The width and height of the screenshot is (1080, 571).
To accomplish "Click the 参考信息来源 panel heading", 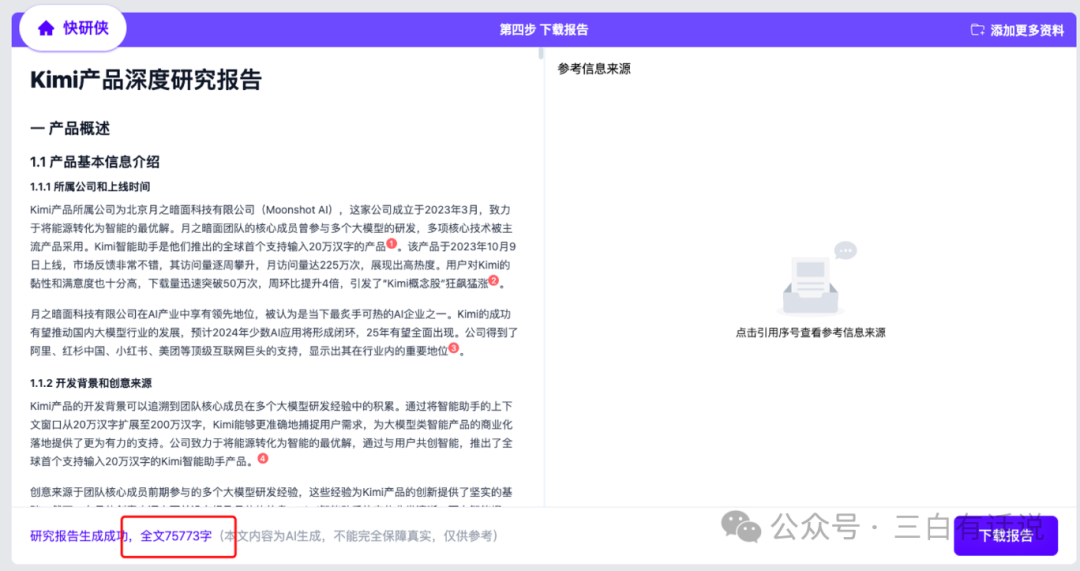I will [x=594, y=69].
